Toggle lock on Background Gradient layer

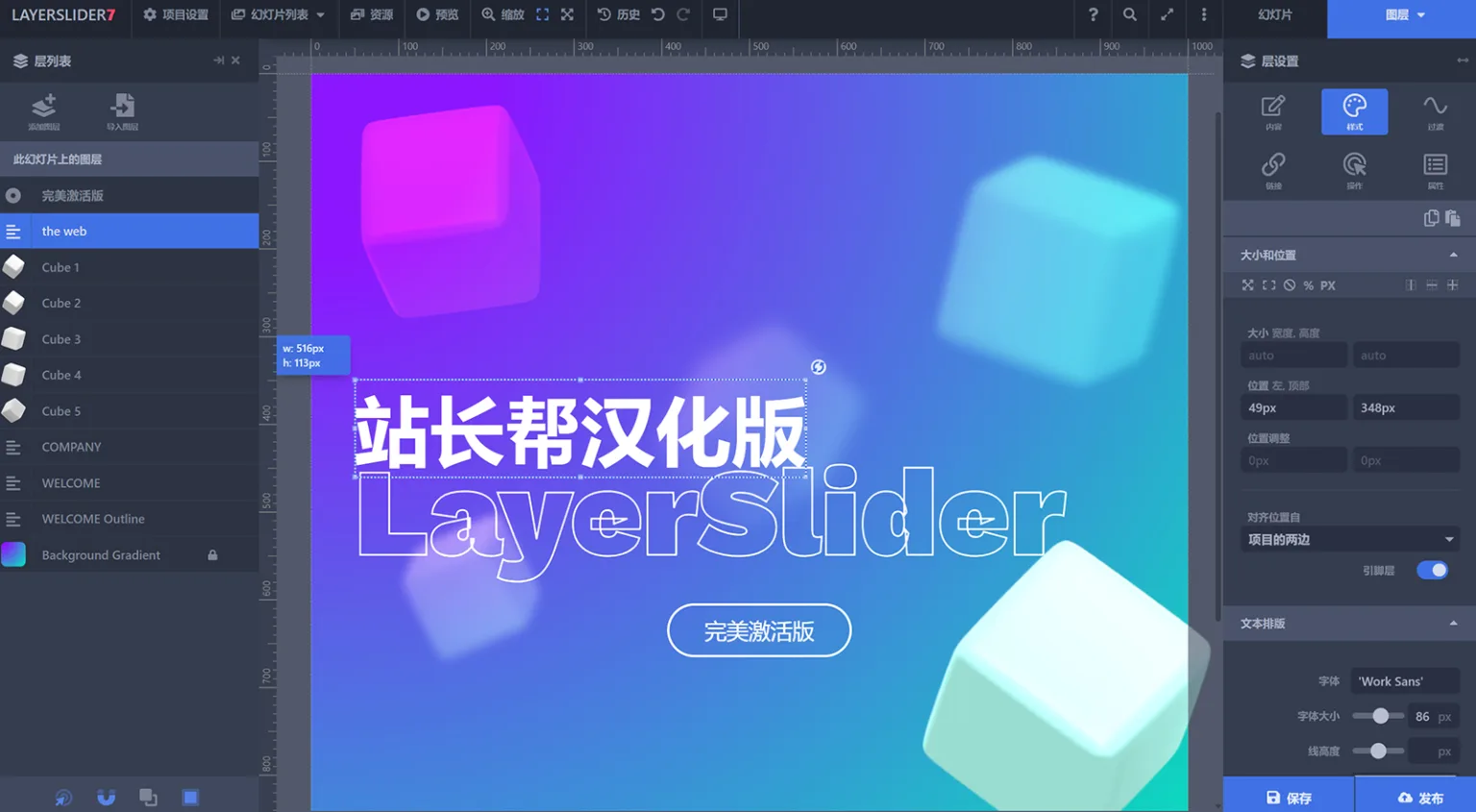pyautogui.click(x=212, y=555)
